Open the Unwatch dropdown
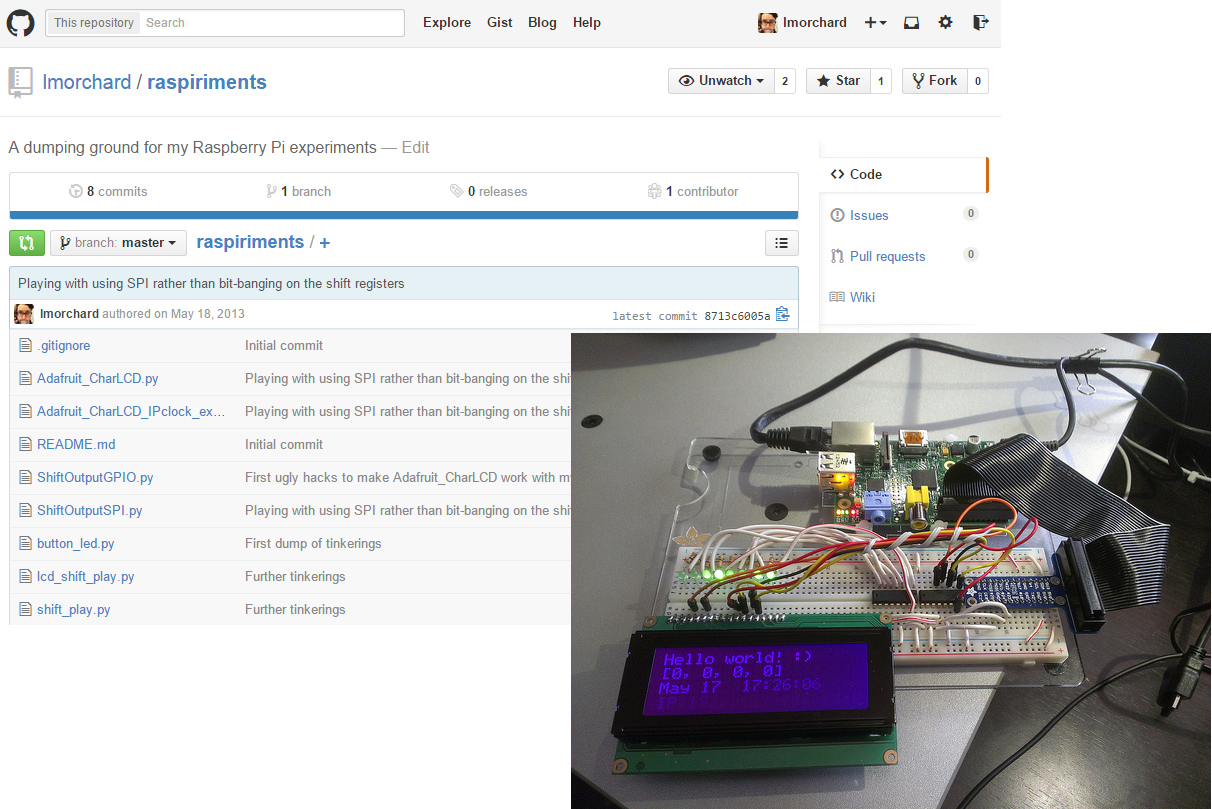The width and height of the screenshot is (1212, 809). pyautogui.click(x=720, y=81)
